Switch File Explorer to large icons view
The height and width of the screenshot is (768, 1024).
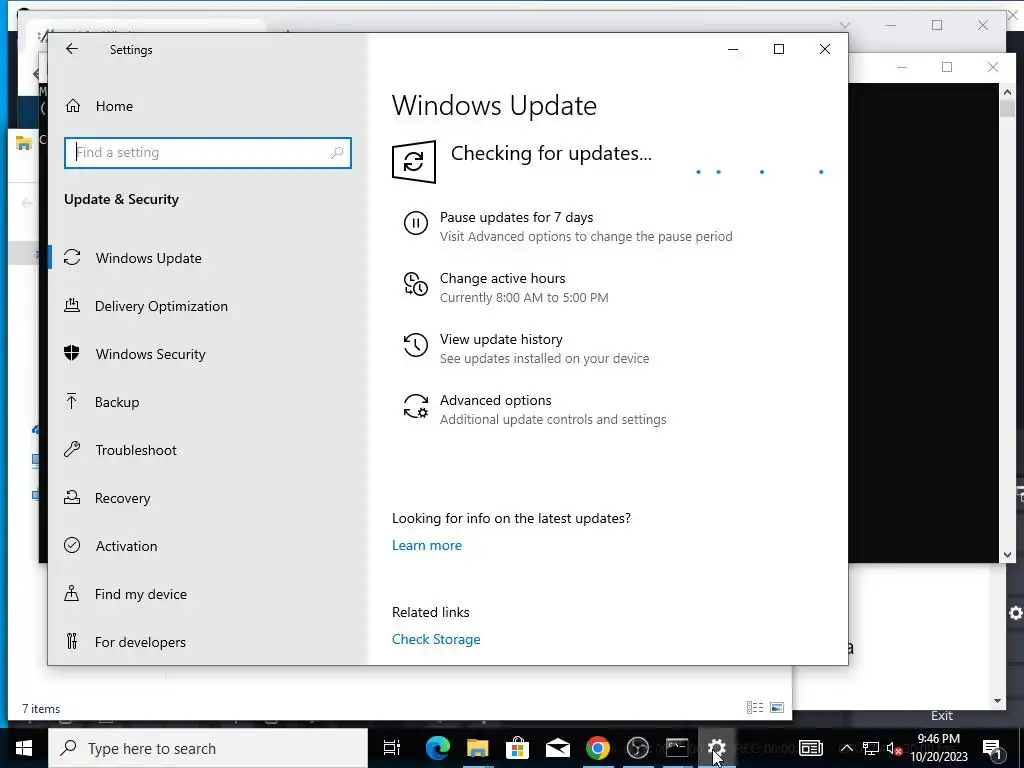click(777, 707)
